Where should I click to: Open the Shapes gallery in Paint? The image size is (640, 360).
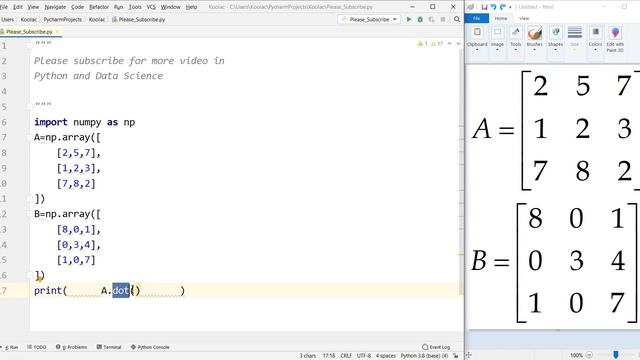coord(556,39)
